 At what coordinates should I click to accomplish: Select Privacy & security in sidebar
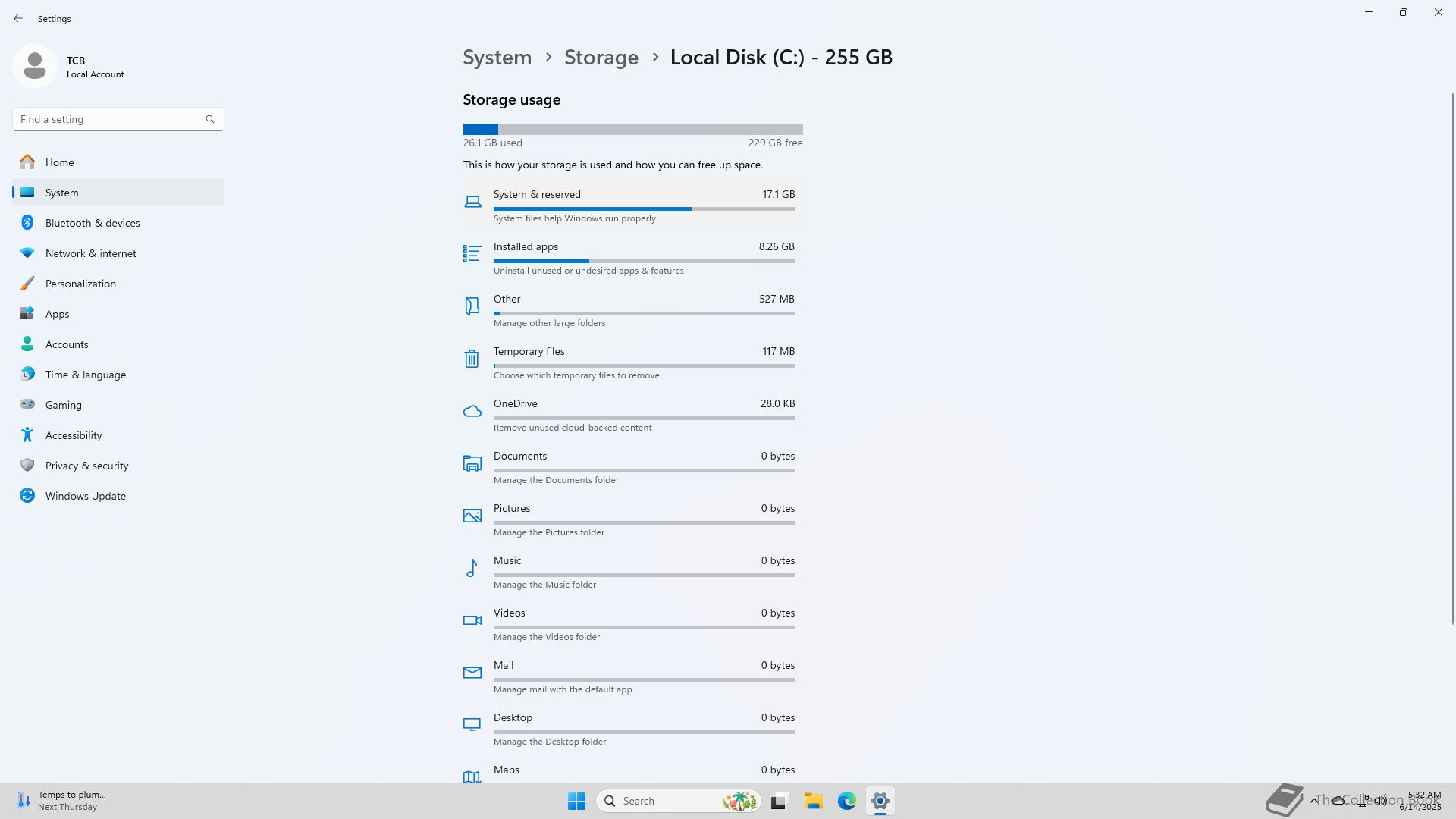(x=86, y=466)
